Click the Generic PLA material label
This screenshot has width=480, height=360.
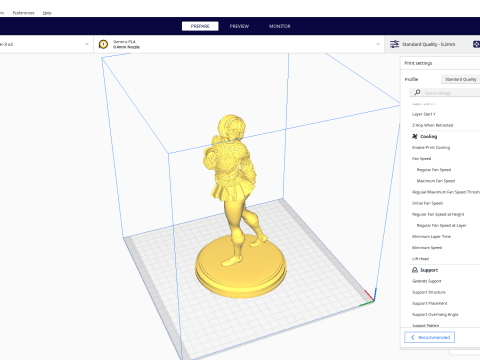124,42
